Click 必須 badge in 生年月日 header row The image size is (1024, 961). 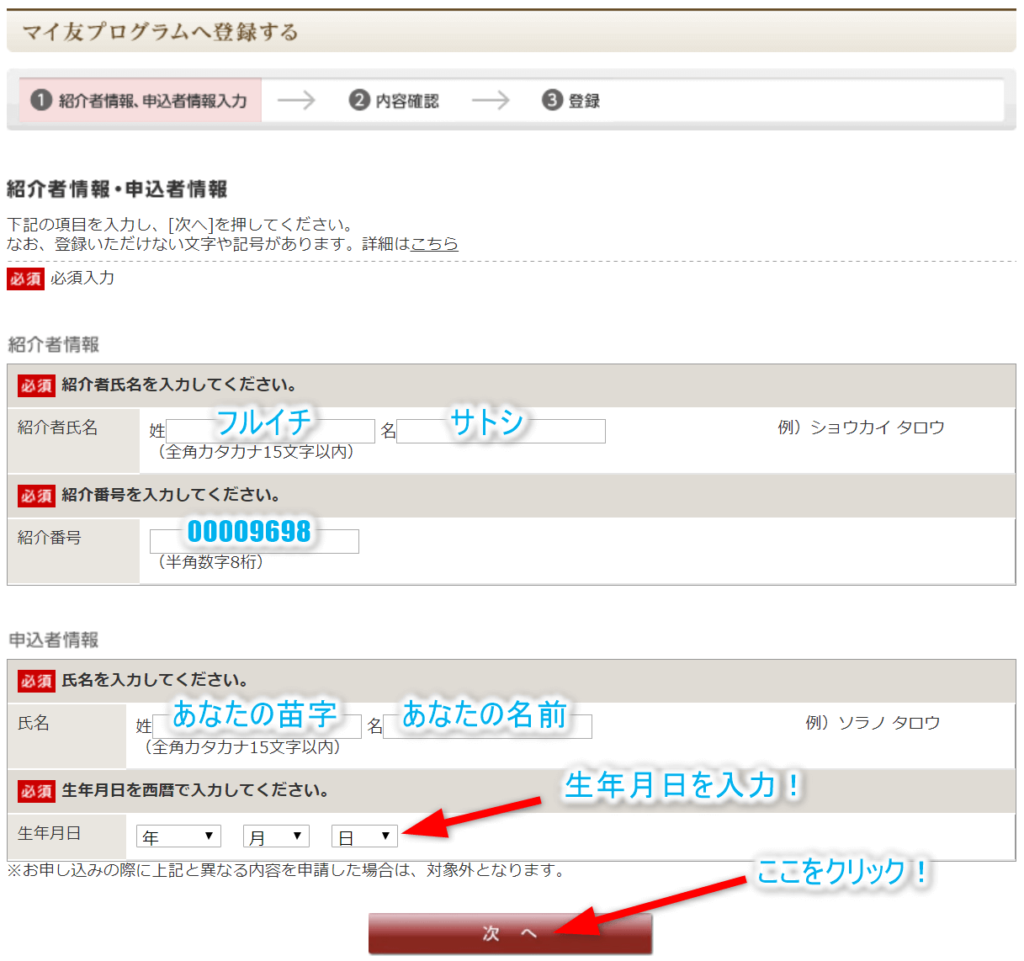point(36,791)
